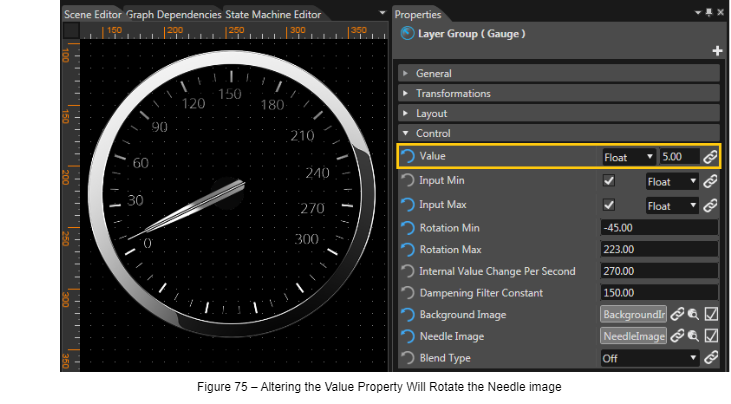
Task: Click the link icon next to Blend Type
Action: 710,358
